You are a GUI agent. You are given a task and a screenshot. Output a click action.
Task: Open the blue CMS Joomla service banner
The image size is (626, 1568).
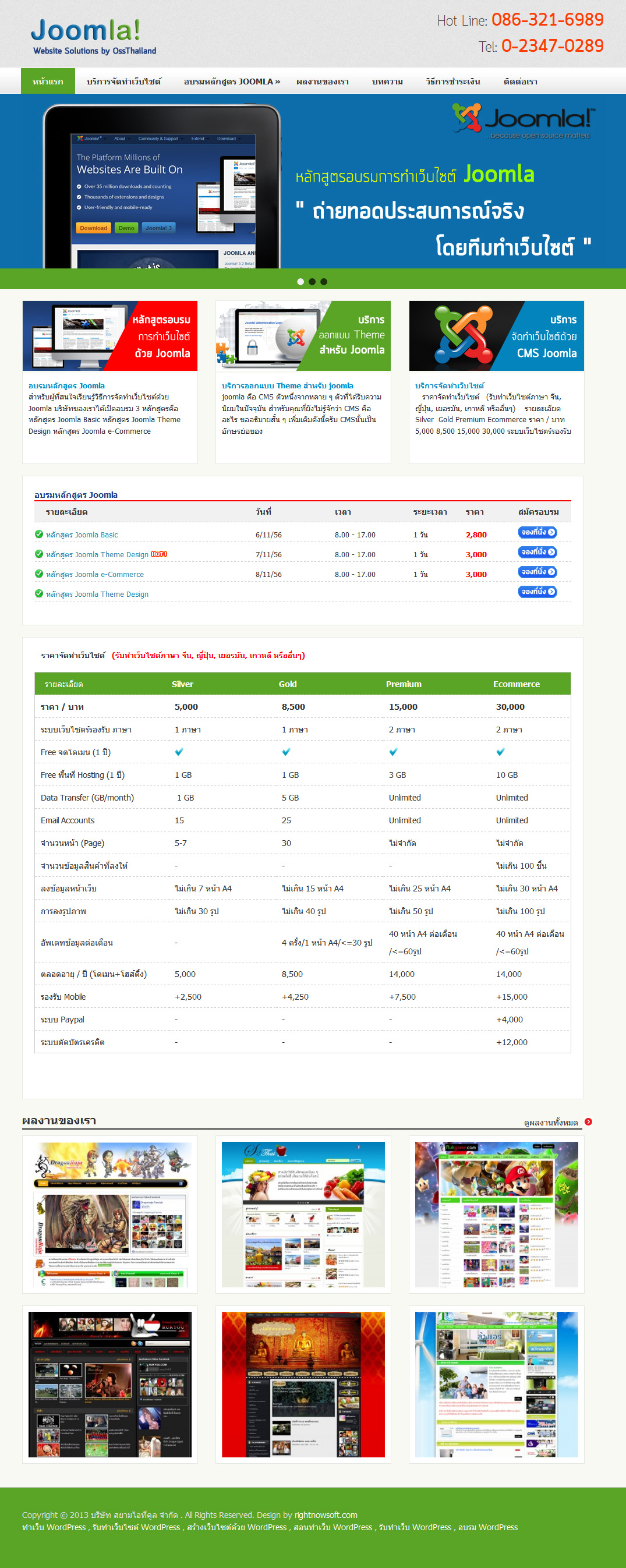click(x=496, y=335)
